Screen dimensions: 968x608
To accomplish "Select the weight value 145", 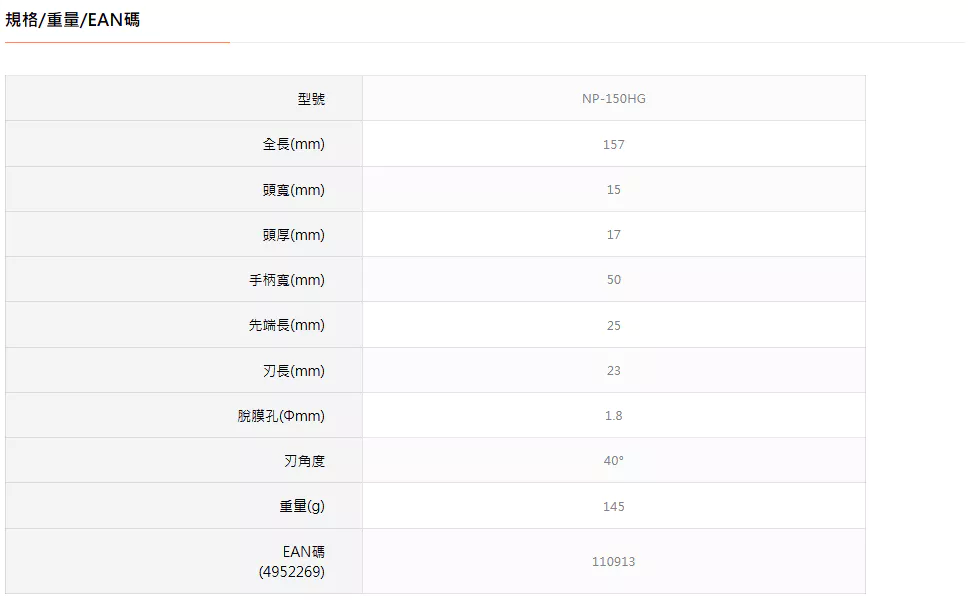I will tap(614, 506).
